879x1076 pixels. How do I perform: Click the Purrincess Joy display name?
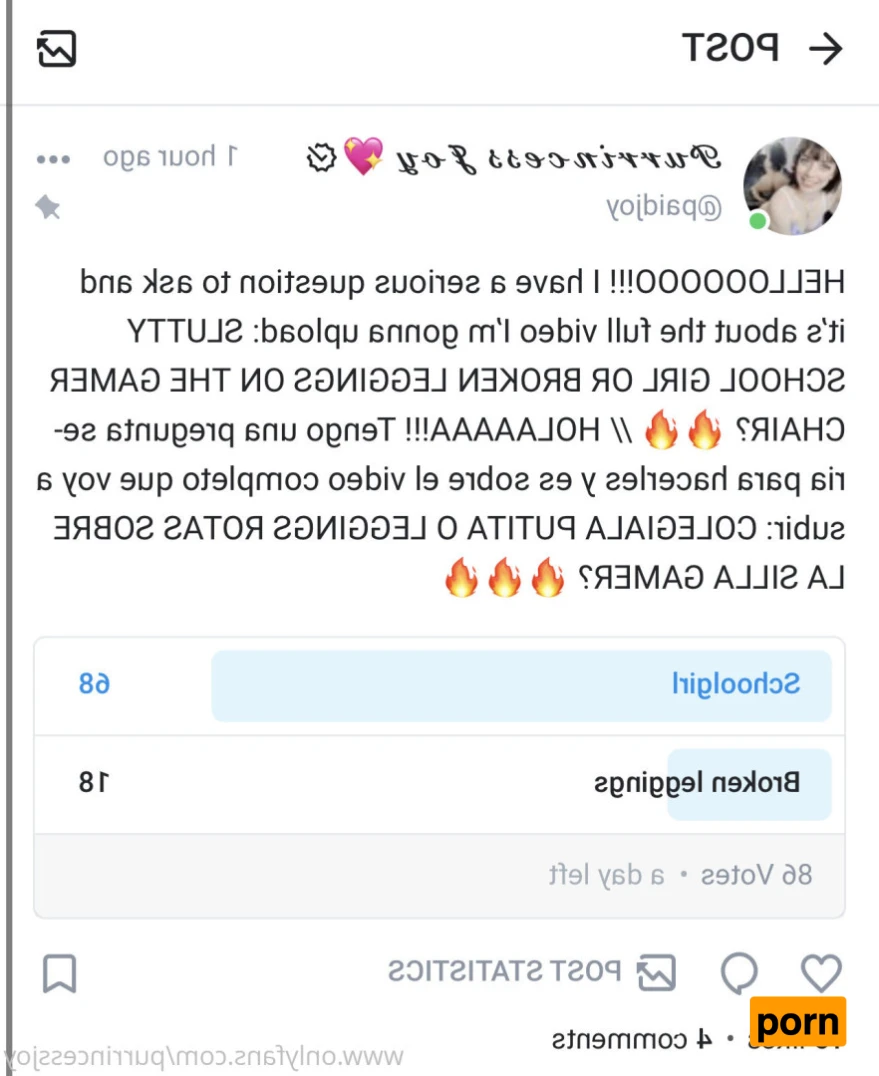point(558,158)
